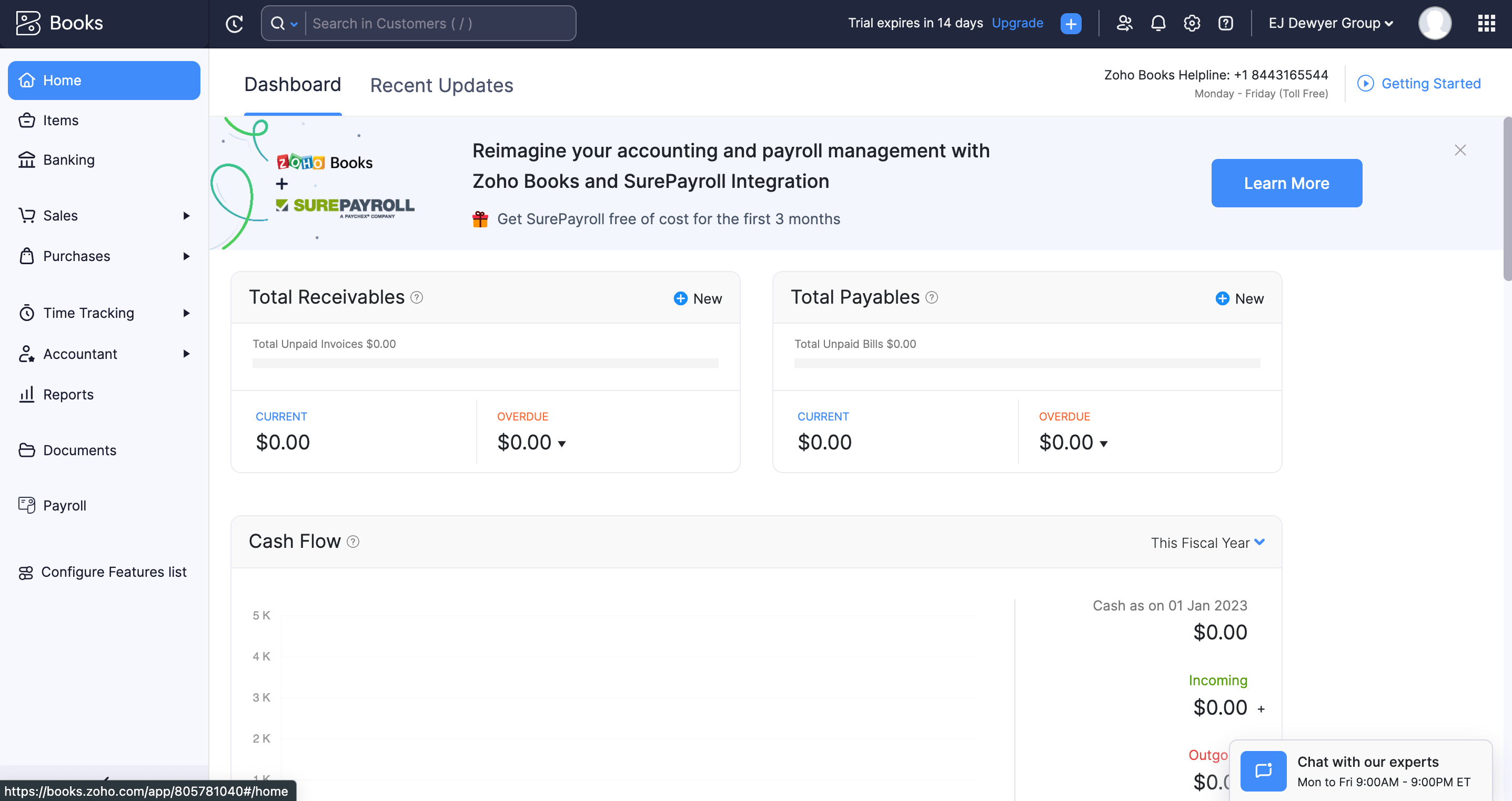
Task: Open help question mark icon
Action: coord(1226,23)
